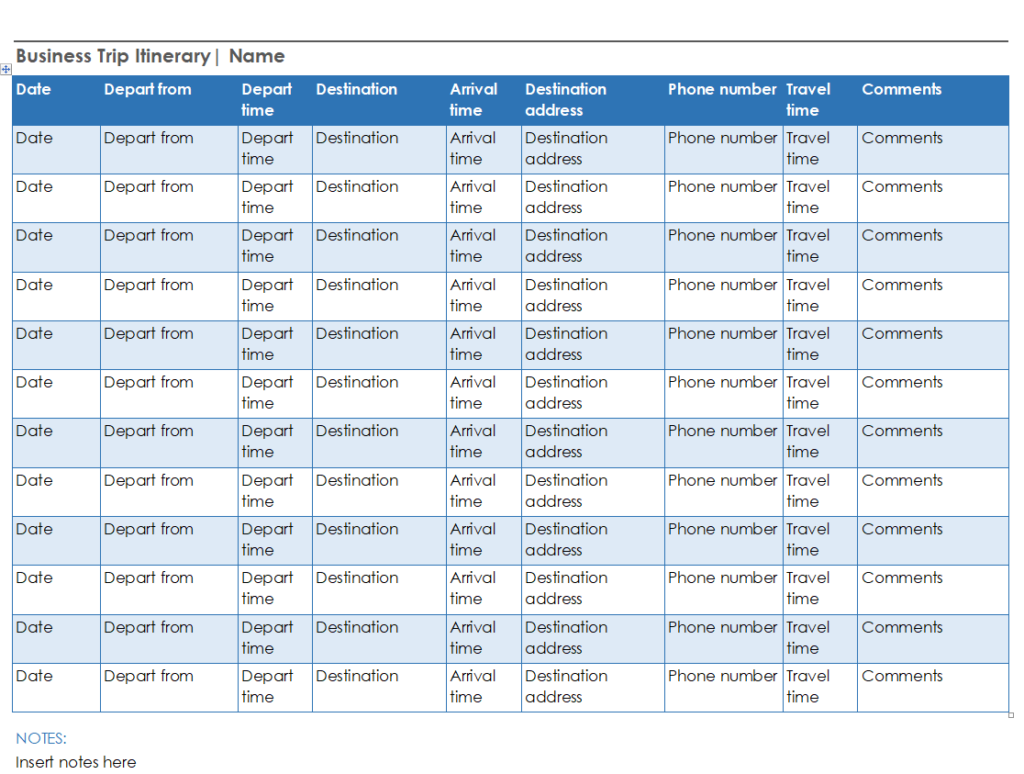The width and height of the screenshot is (1024, 774).
Task: Click 'Phone number' in the eighth data row
Action: point(722,481)
